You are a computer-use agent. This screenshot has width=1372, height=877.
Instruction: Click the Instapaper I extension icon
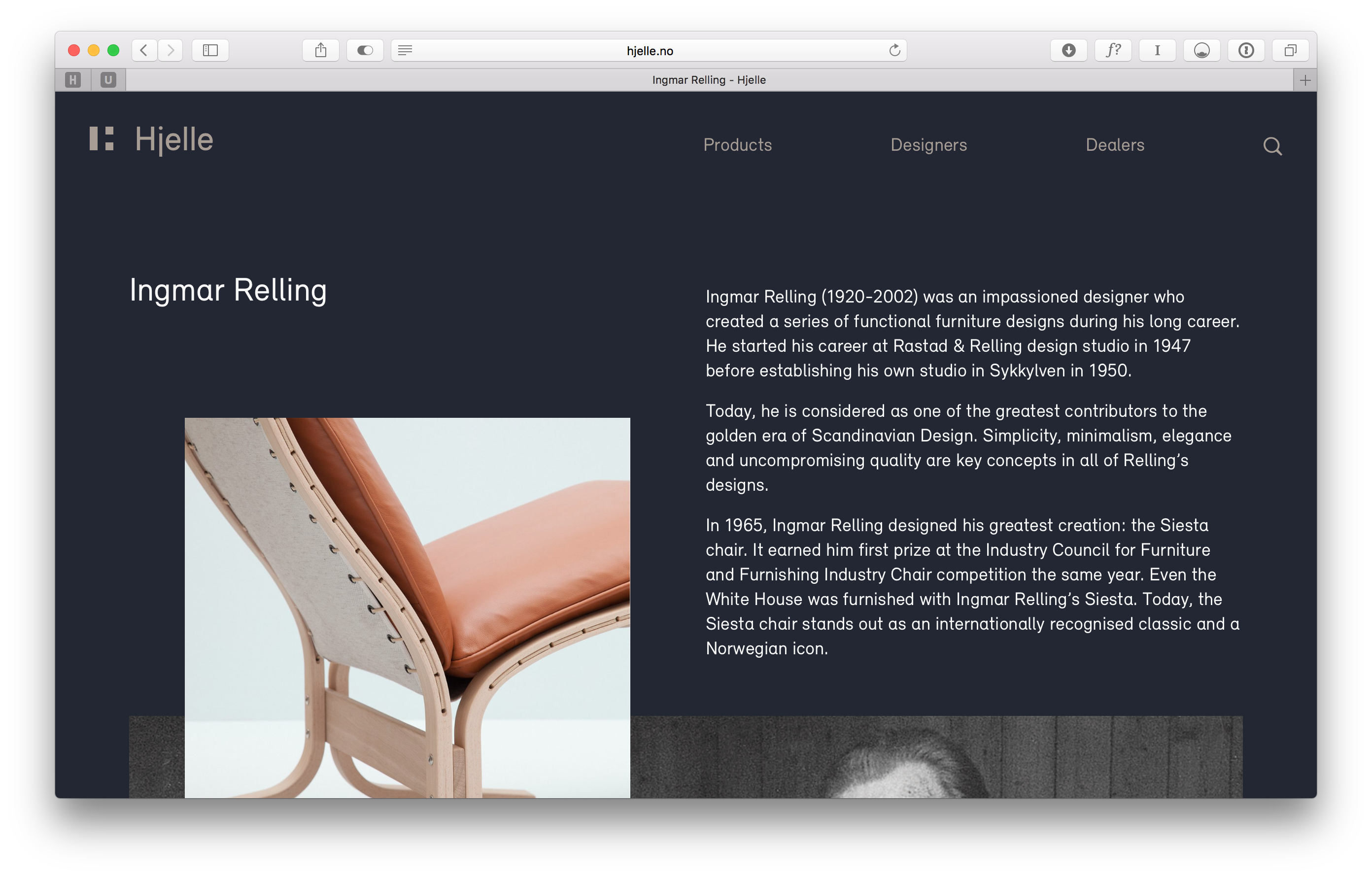pos(1157,50)
